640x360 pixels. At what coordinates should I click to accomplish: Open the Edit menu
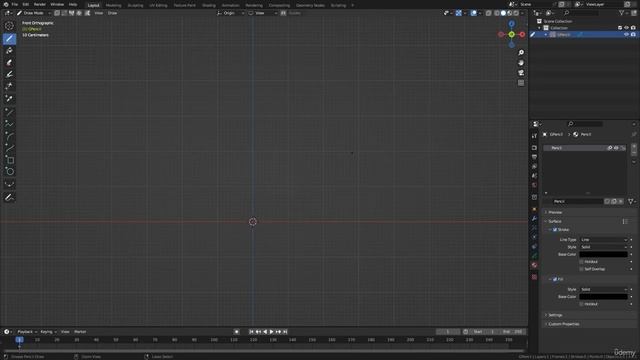tap(26, 4)
